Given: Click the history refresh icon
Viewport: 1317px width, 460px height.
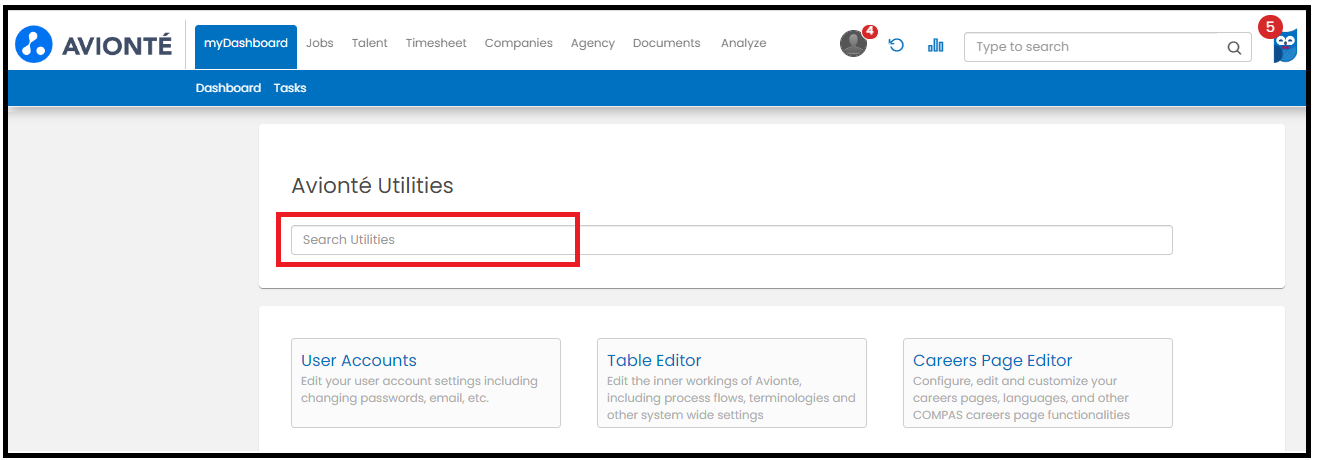Looking at the screenshot, I should (x=896, y=45).
